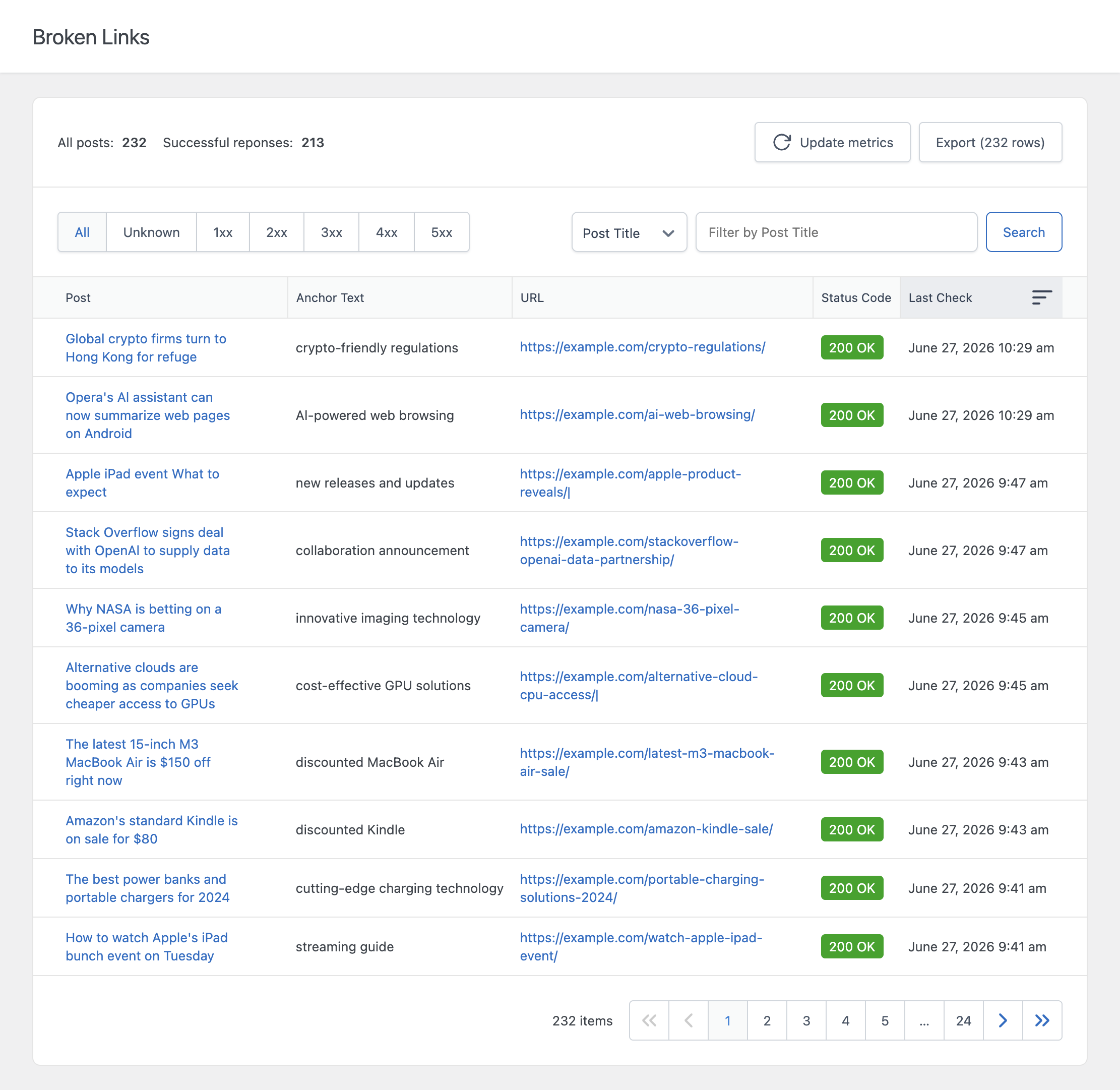
Task: Open the nasa-36-pixel-camera URL link
Action: tap(630, 618)
